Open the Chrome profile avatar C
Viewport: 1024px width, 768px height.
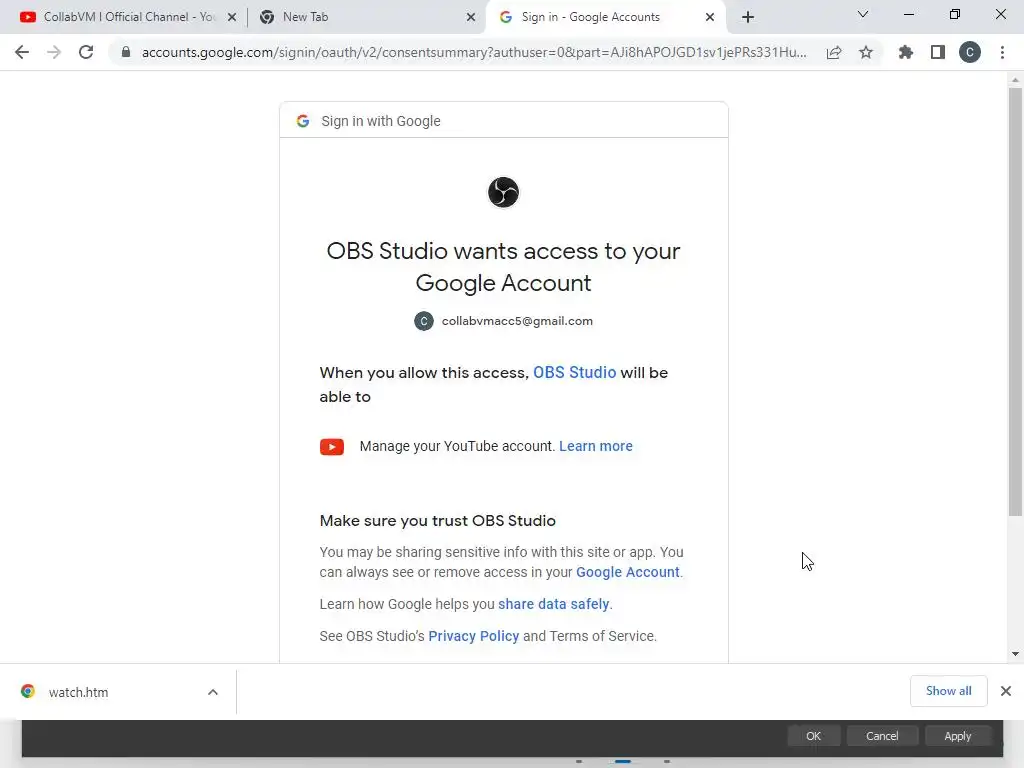[970, 52]
